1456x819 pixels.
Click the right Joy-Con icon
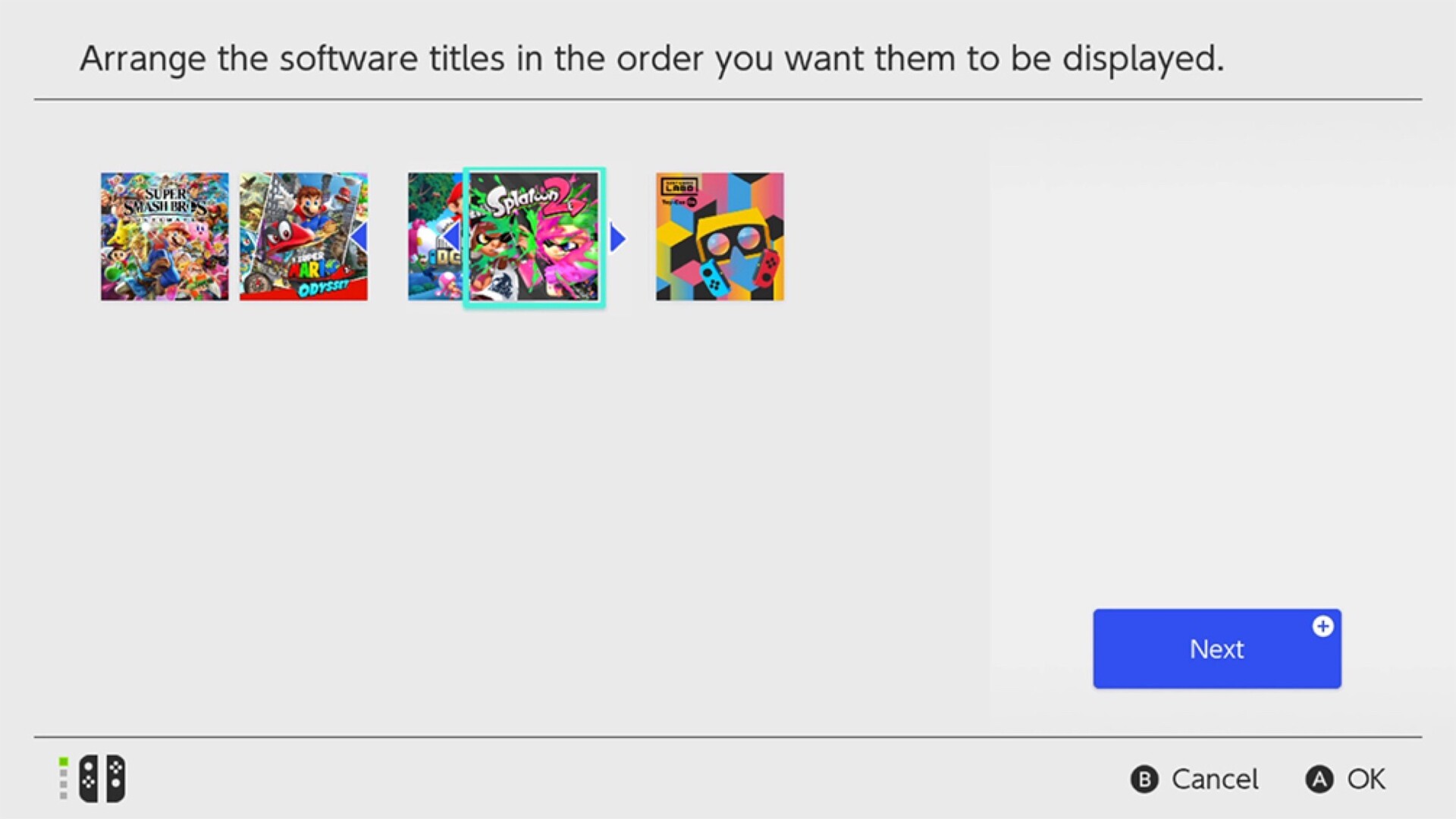tap(115, 778)
